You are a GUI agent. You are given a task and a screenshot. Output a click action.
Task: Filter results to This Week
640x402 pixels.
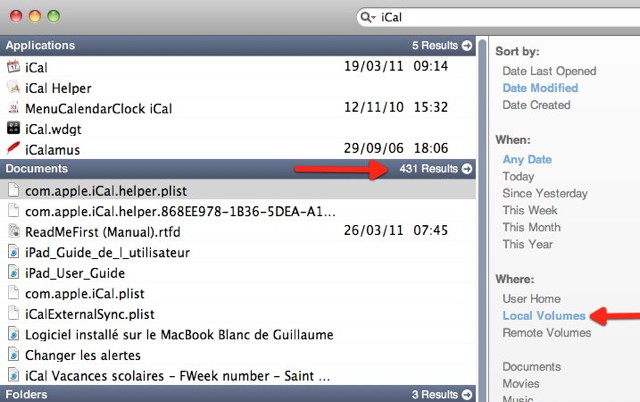click(529, 210)
